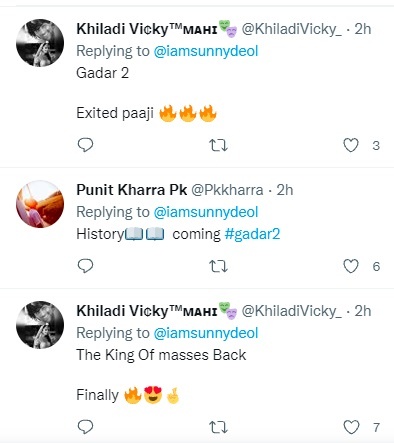Open Khiladi Vicky name on first tweet
This screenshot has width=394, height=443.
coord(147,29)
